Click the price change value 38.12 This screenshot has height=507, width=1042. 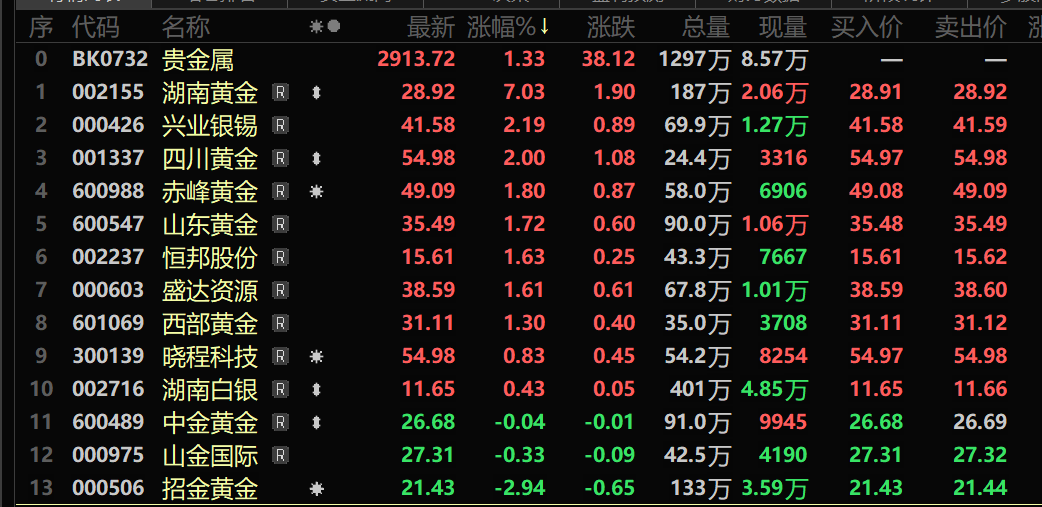[x=609, y=60]
